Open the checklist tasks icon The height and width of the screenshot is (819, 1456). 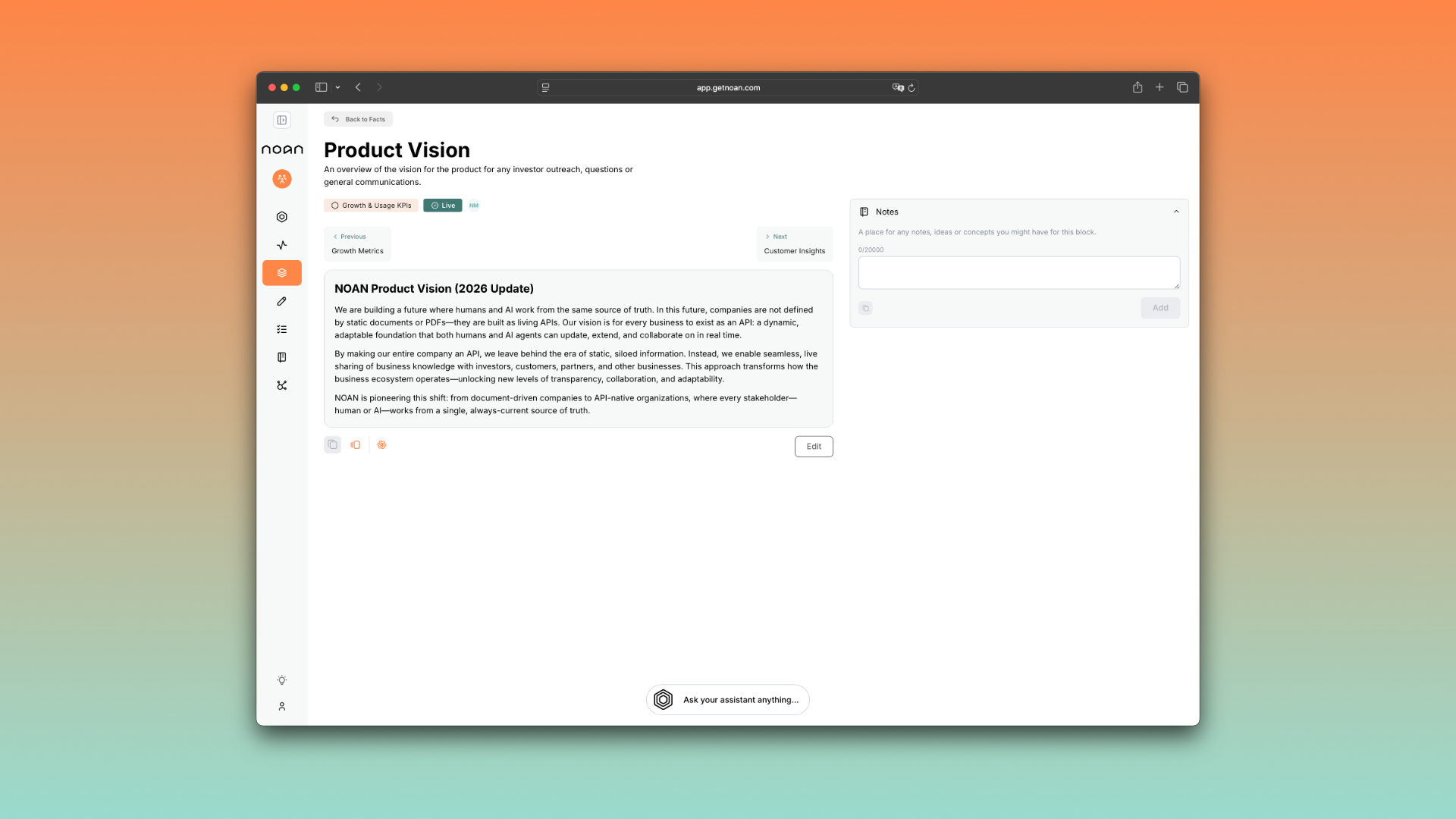pyautogui.click(x=282, y=329)
